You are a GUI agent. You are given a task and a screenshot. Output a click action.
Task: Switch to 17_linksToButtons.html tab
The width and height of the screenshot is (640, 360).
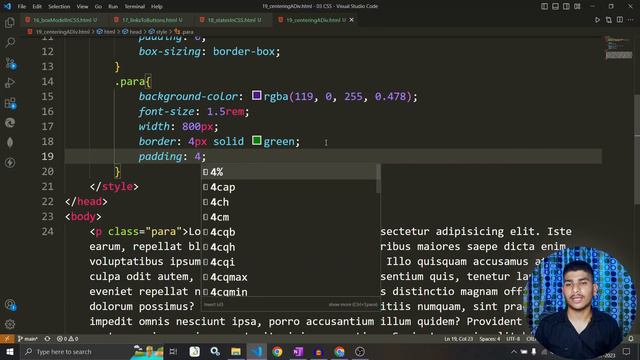point(149,20)
